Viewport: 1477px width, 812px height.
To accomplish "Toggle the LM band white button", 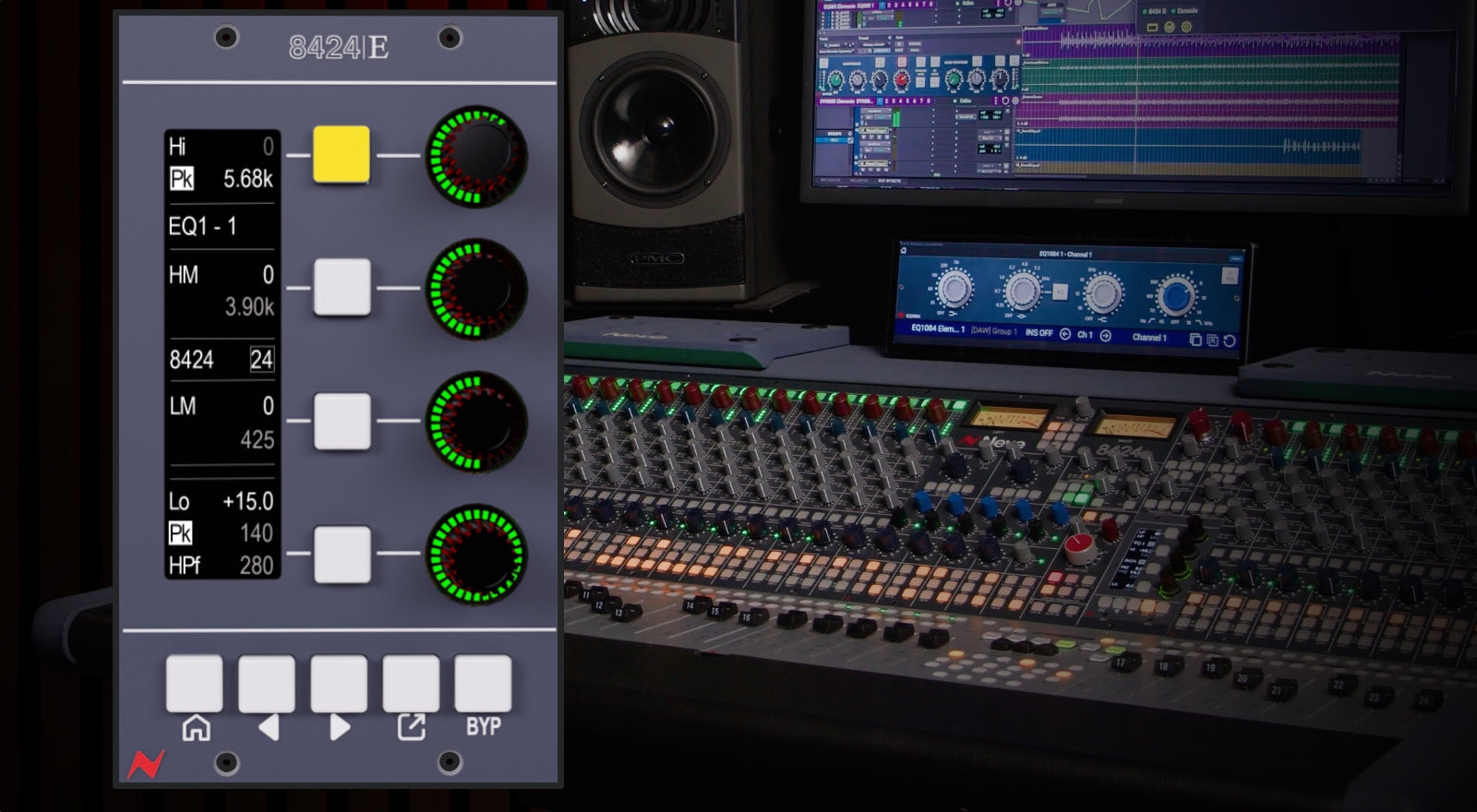I will click(342, 421).
